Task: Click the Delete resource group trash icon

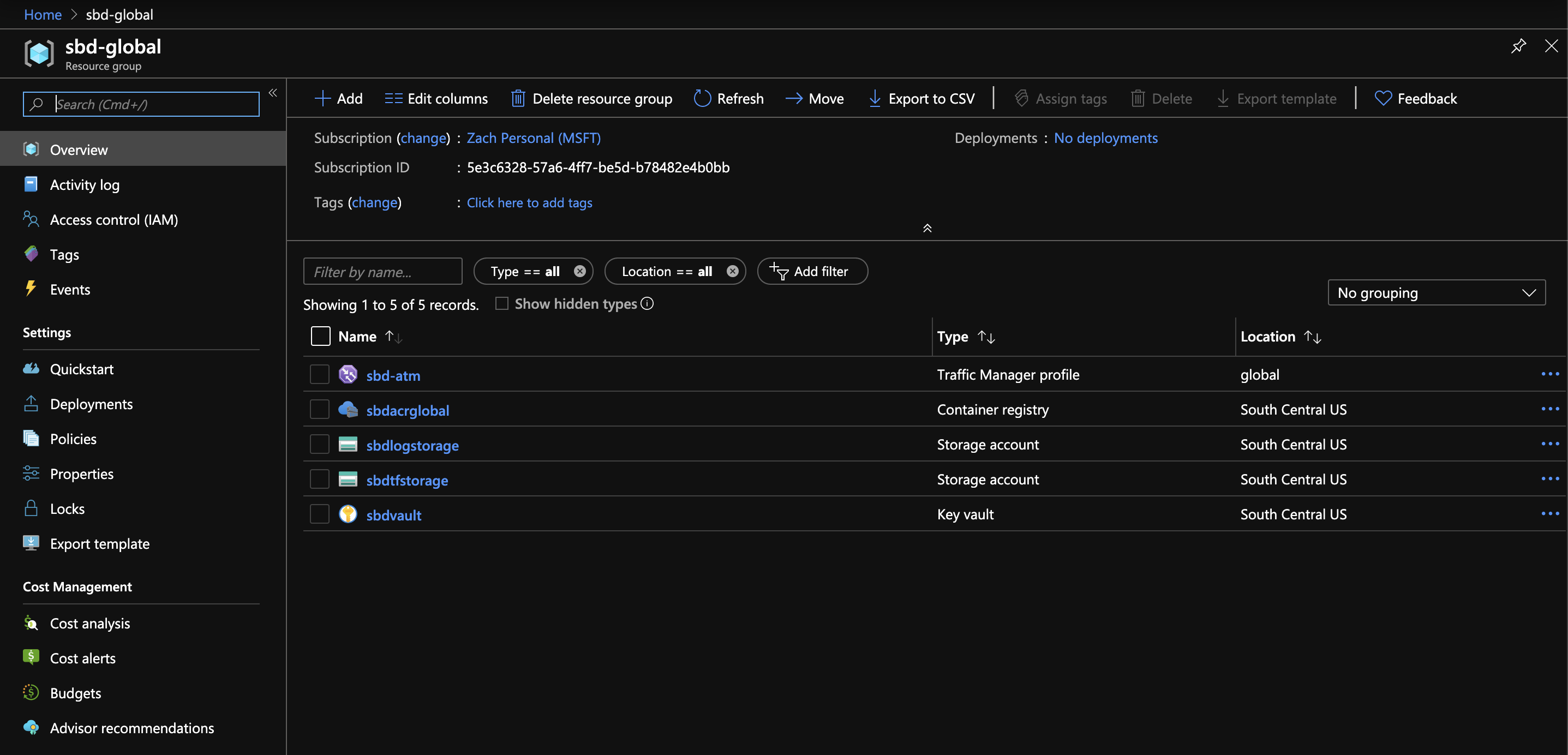Action: (517, 98)
